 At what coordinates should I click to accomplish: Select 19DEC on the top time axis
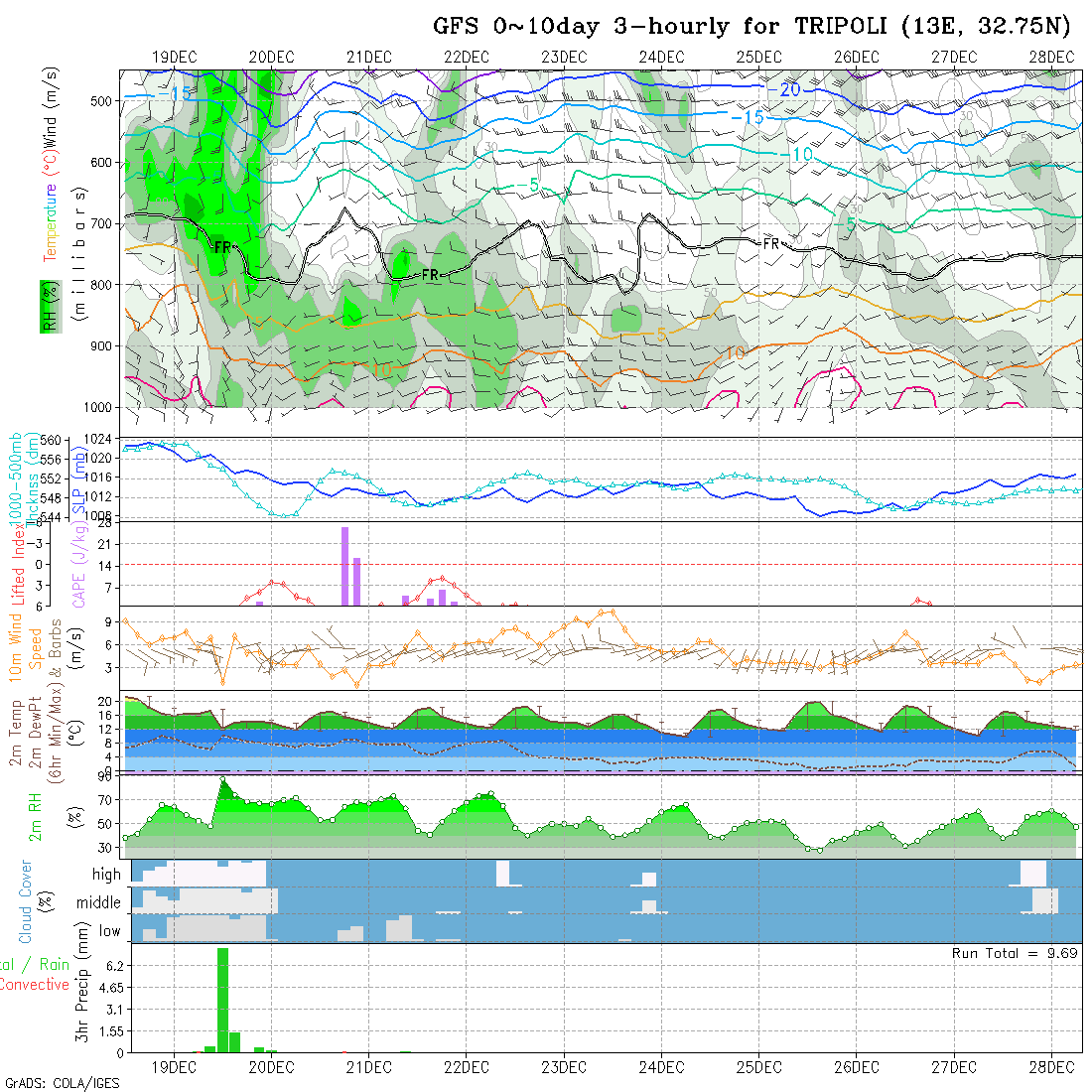click(x=174, y=57)
